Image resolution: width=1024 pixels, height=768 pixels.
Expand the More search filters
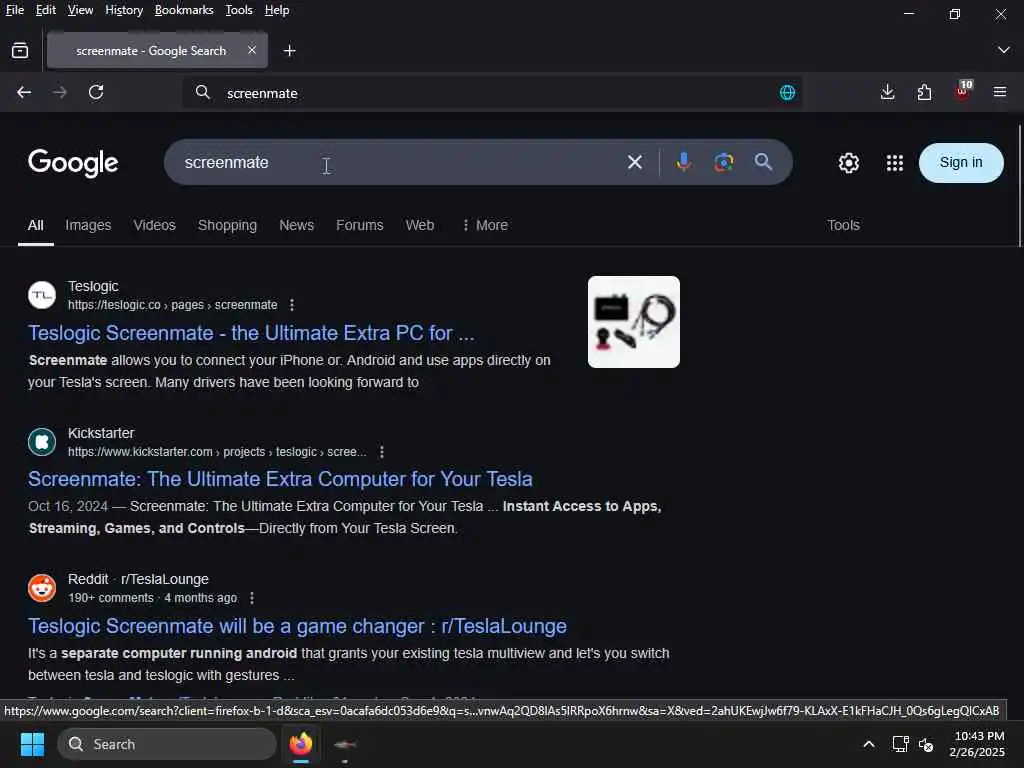[485, 225]
